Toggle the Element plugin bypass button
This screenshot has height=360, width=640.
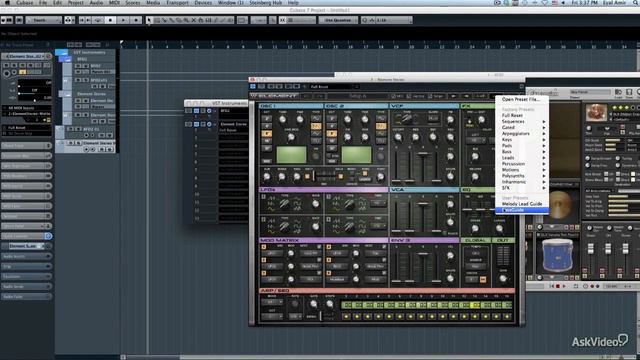pos(253,87)
